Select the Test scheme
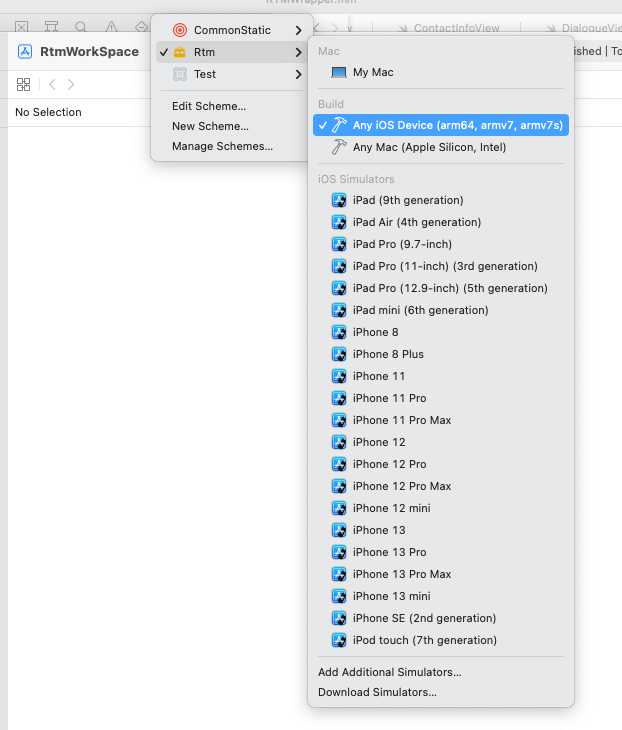The image size is (622, 730). point(231,74)
